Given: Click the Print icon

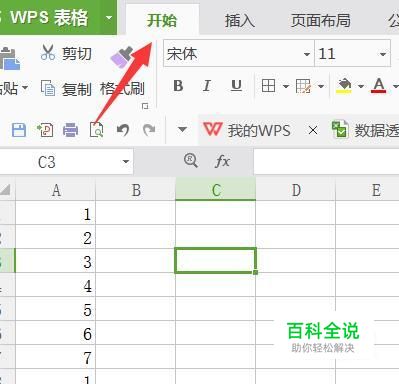Looking at the screenshot, I should (x=71, y=130).
